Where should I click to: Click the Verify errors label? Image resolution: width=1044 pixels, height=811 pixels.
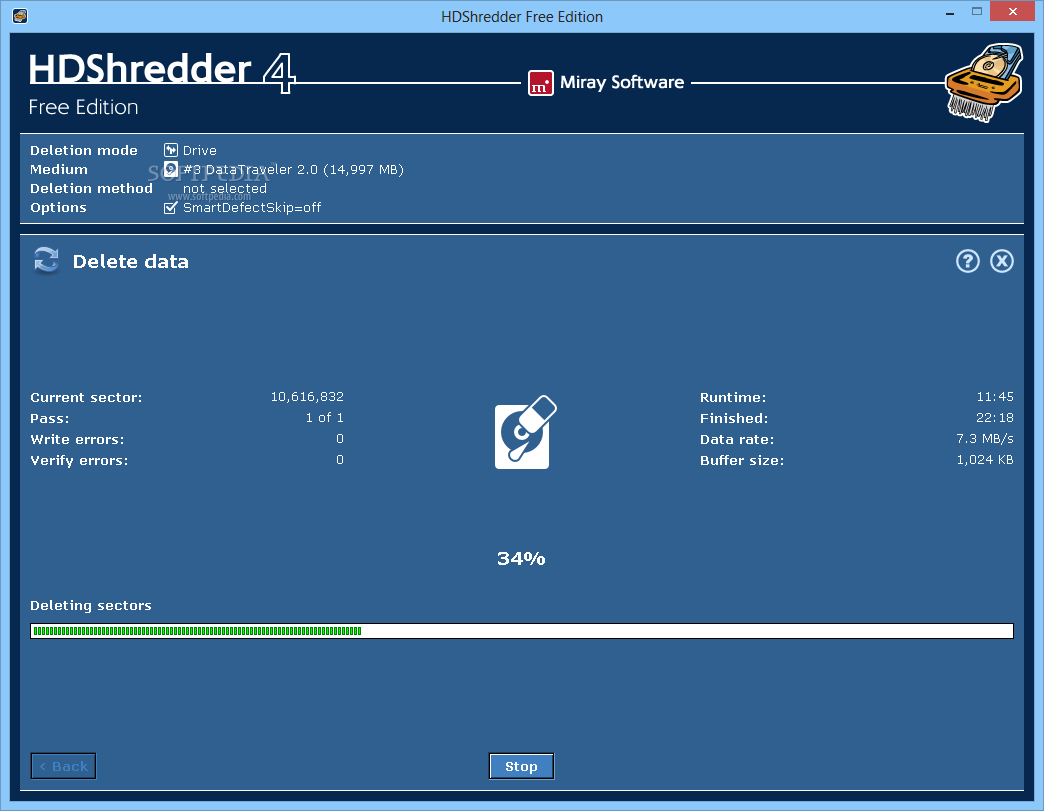(x=79, y=460)
